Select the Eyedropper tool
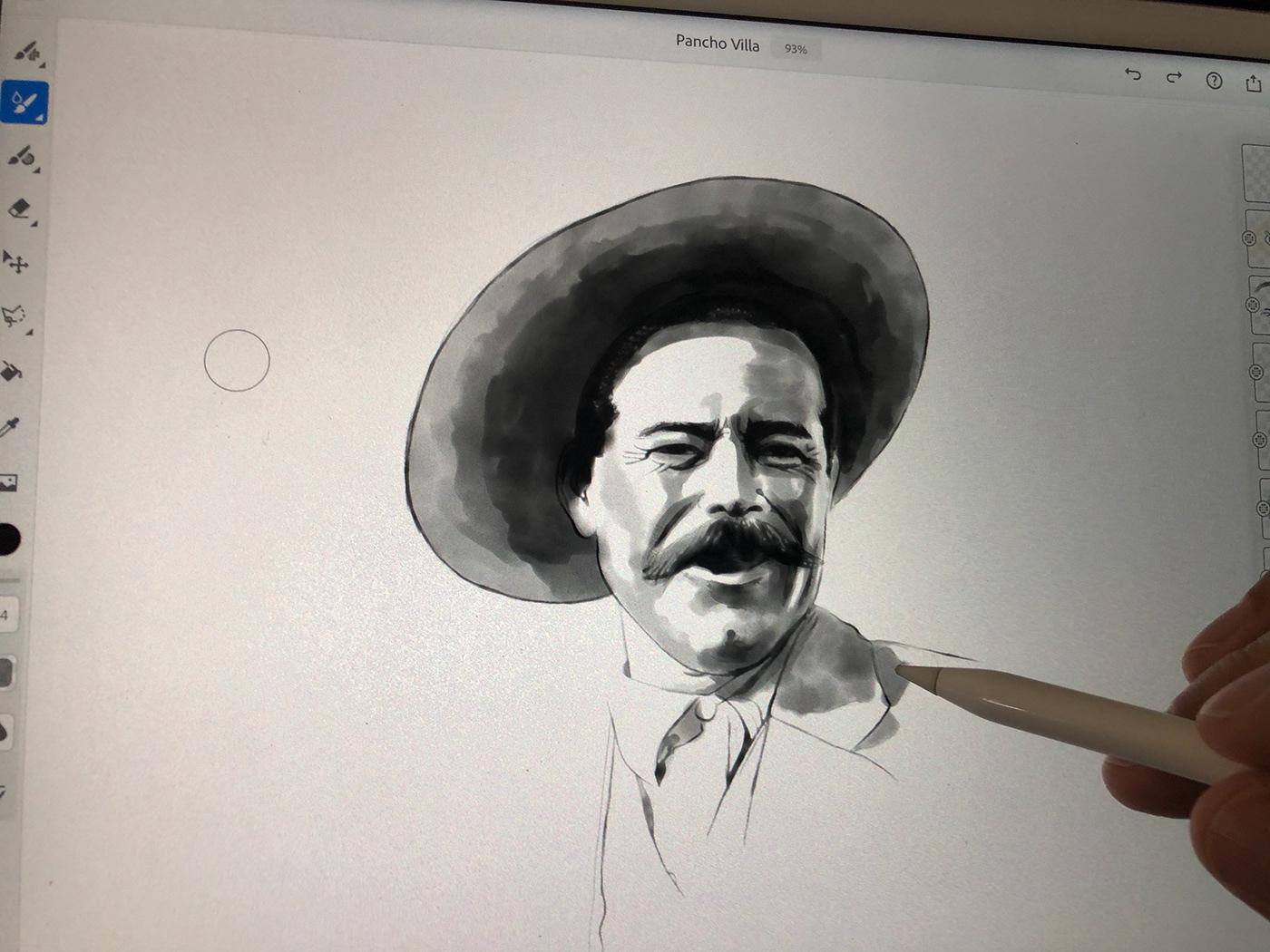 click(x=9, y=426)
